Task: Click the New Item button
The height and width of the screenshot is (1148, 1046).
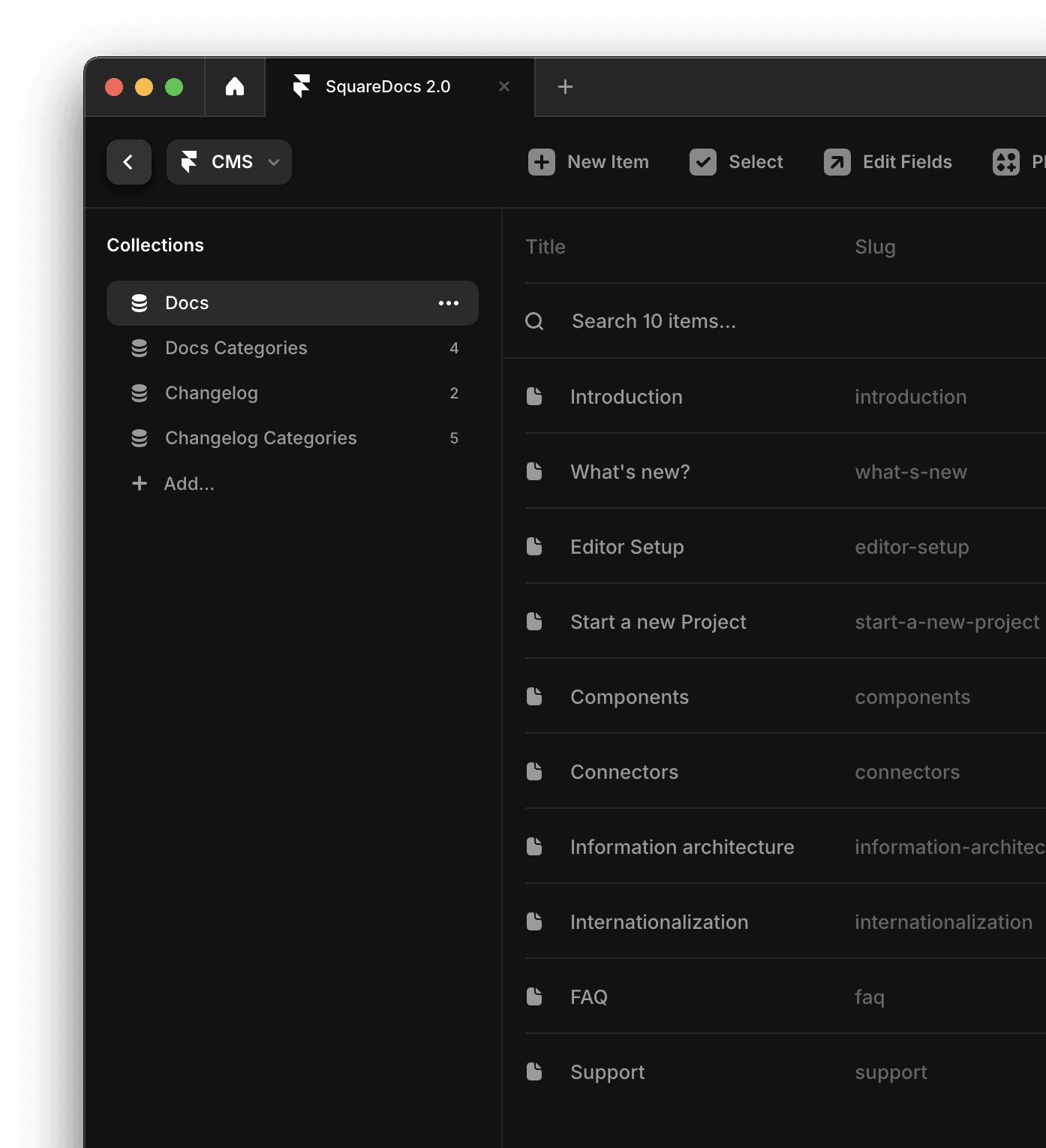Action: (588, 162)
